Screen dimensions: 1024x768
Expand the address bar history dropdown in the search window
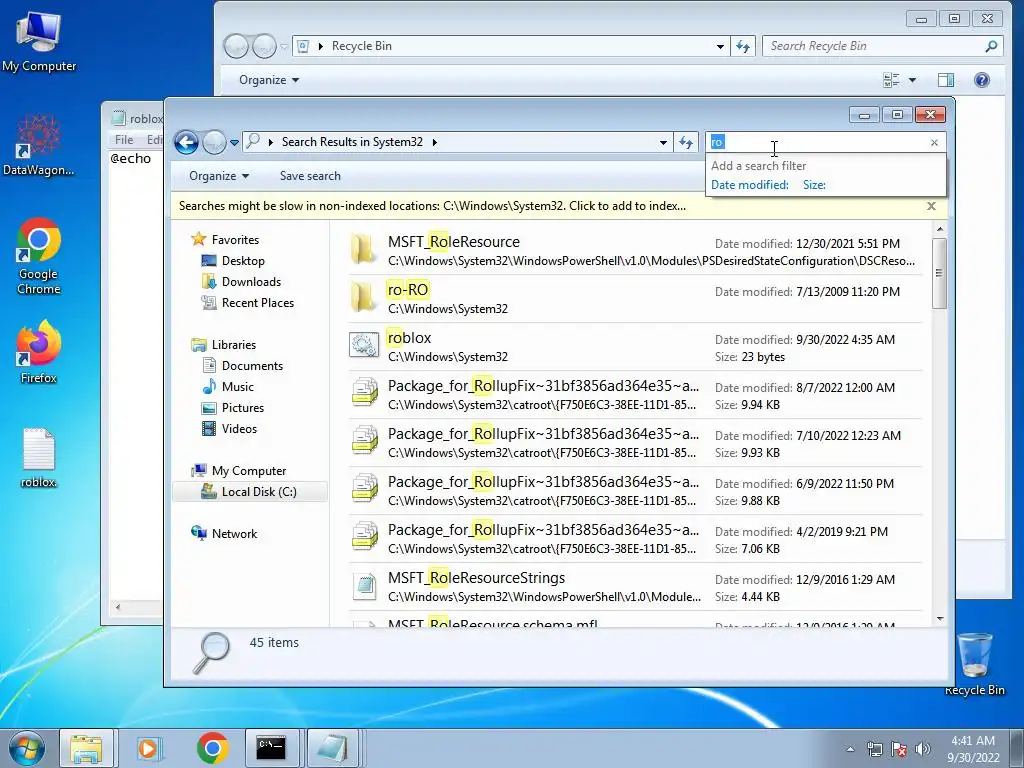click(x=663, y=142)
